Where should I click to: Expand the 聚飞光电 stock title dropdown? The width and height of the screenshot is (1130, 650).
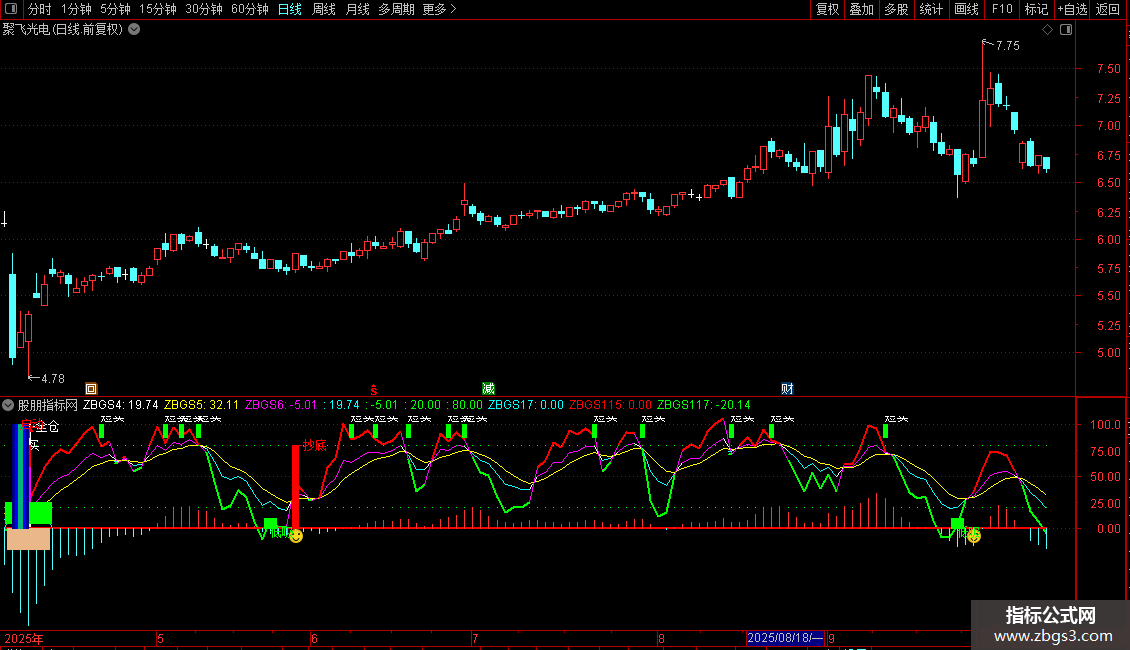[134, 30]
